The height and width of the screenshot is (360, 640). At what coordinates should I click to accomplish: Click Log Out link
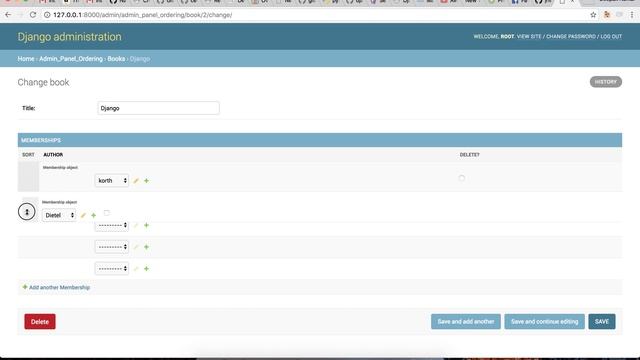click(x=611, y=36)
